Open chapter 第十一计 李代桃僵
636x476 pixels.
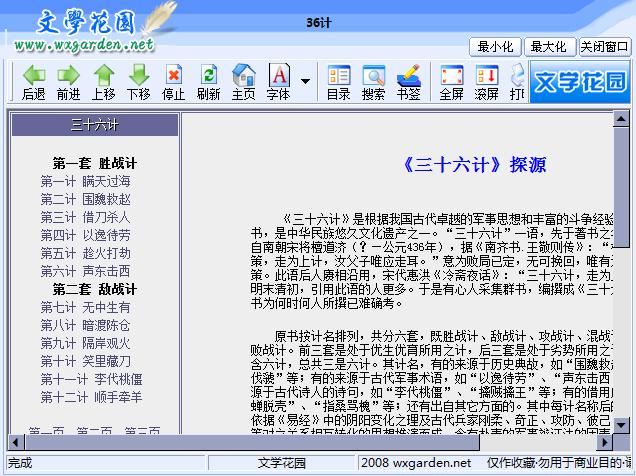(91, 379)
